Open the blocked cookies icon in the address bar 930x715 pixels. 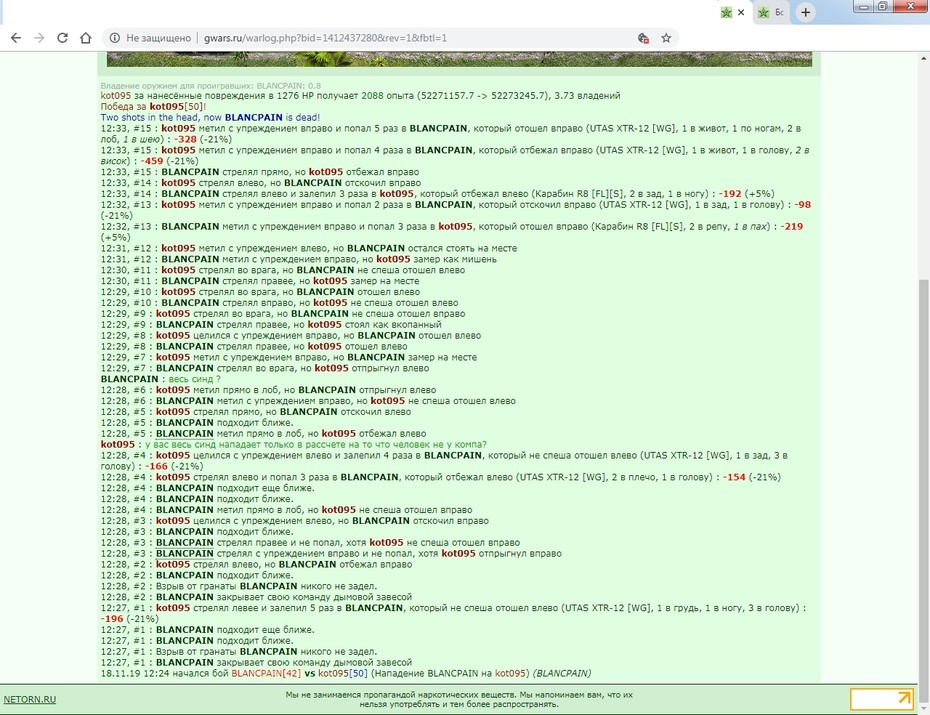[x=643, y=38]
